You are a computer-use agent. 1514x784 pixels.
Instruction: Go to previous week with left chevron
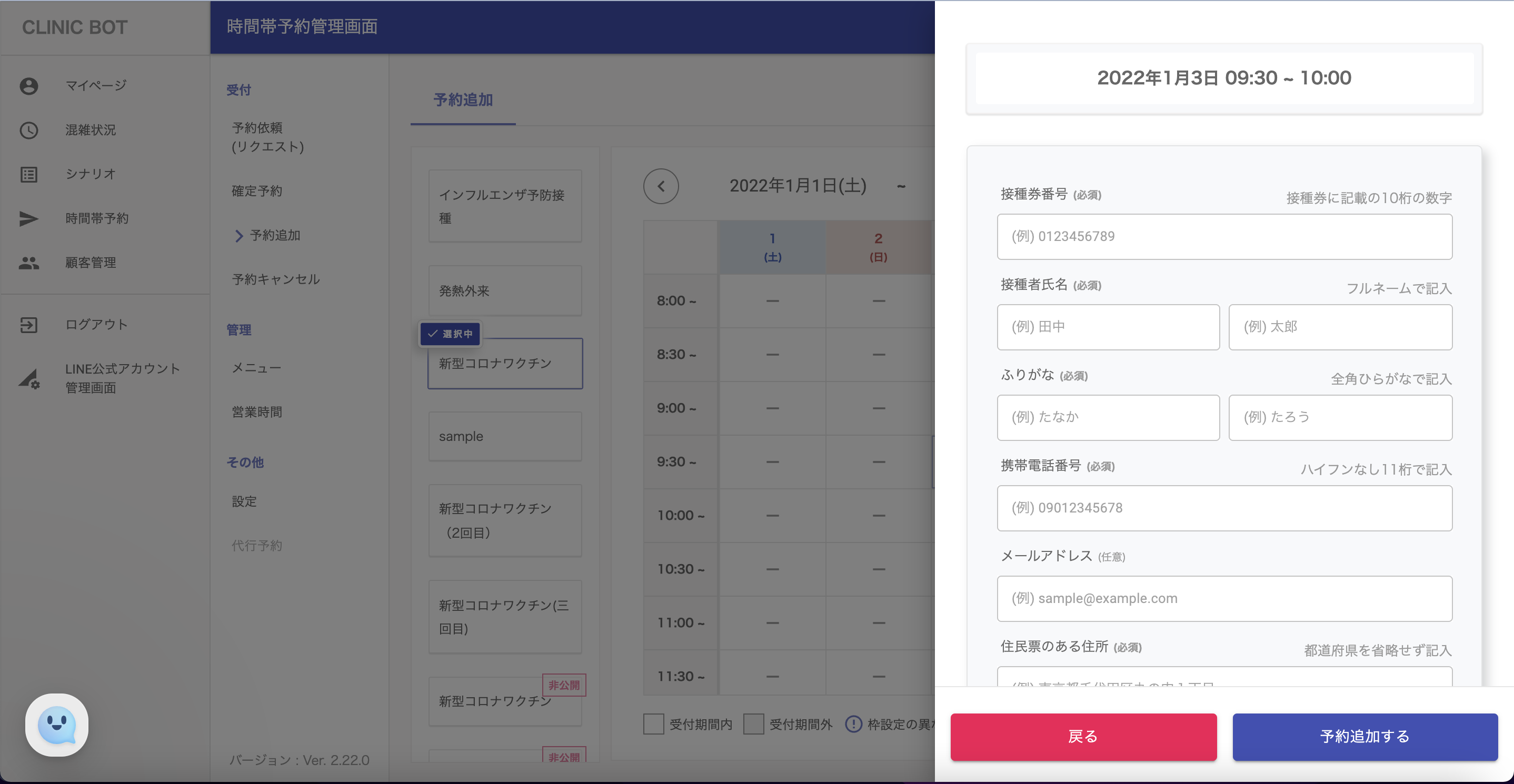(661, 186)
